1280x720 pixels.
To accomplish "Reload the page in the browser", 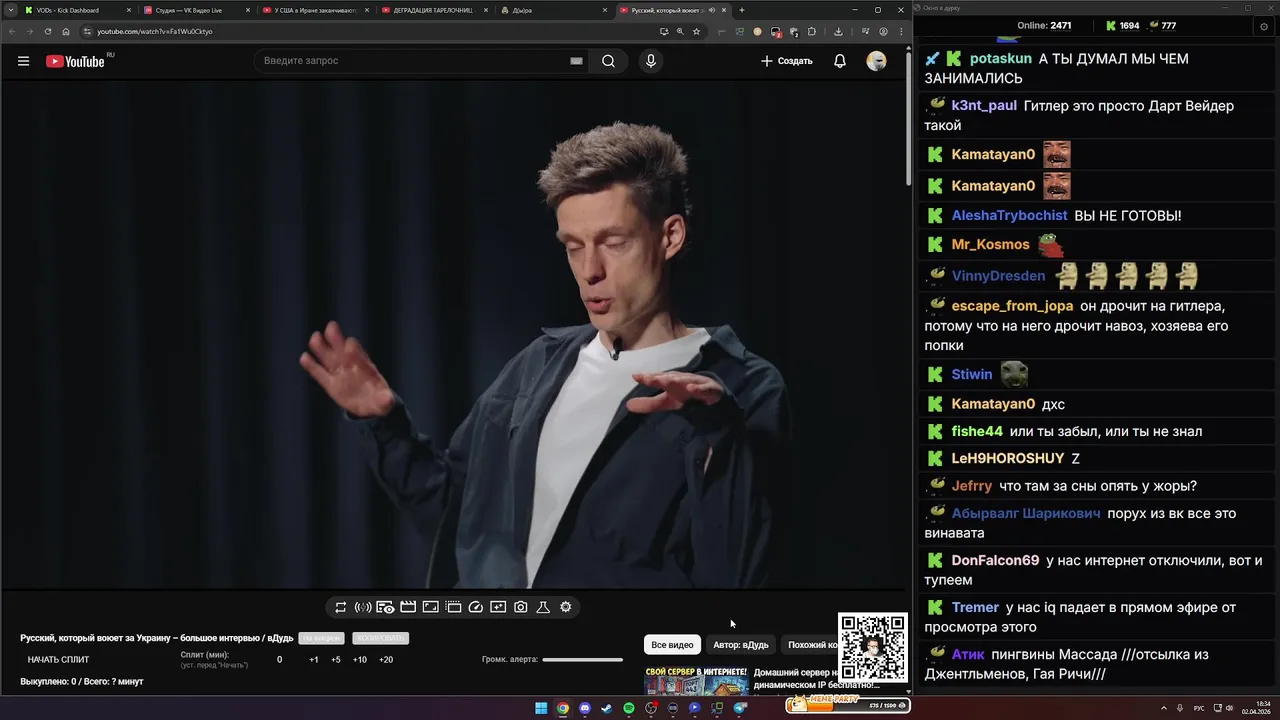I will [48, 31].
